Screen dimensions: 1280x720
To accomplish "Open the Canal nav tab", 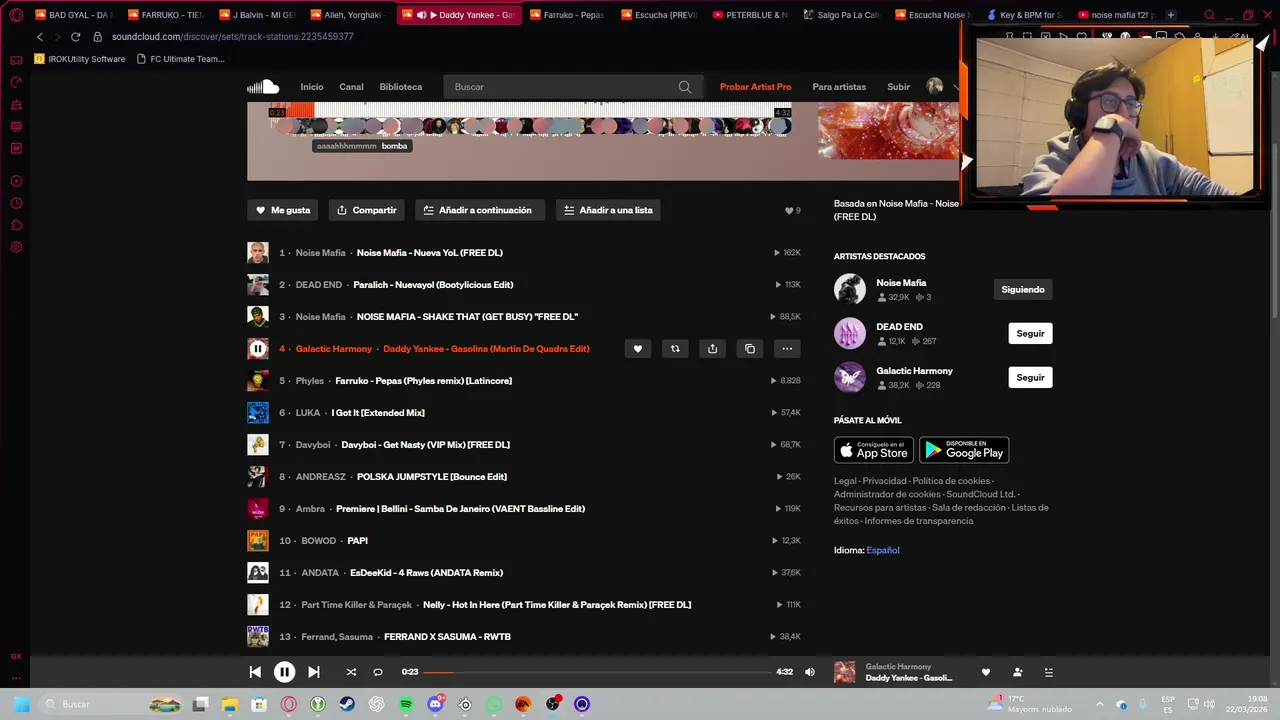I will point(351,87).
